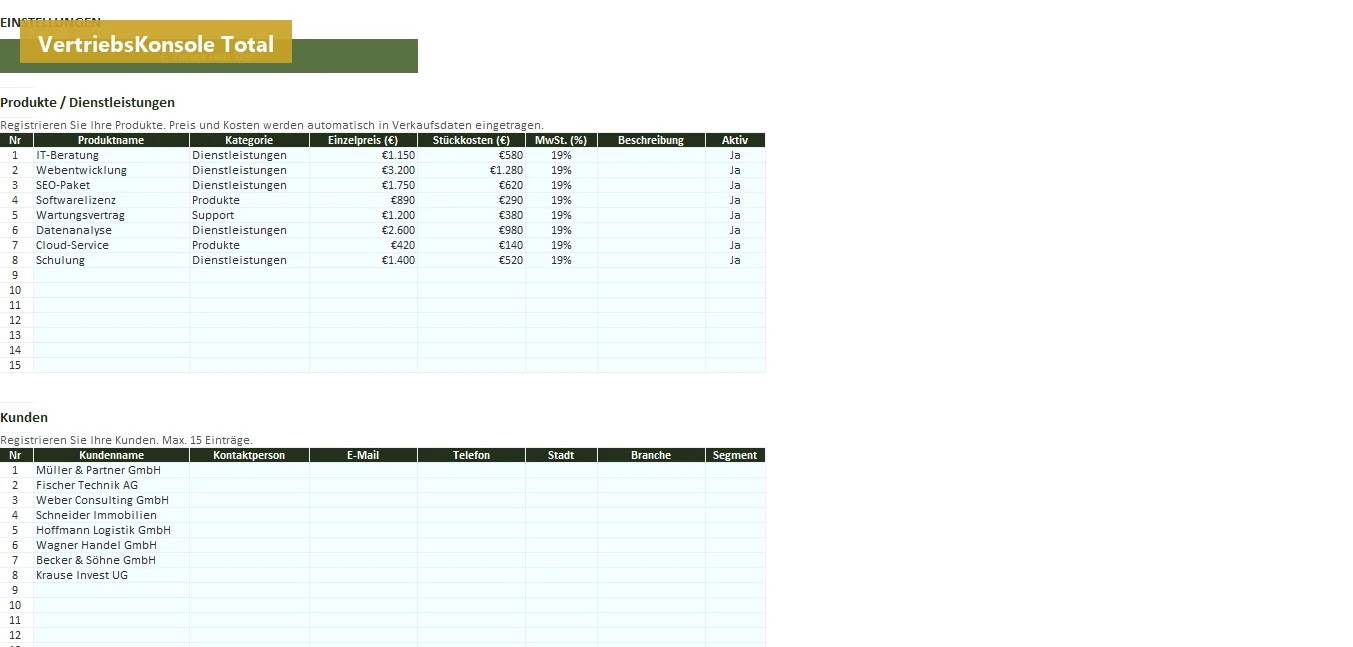
Task: Click the Branche column header
Action: (x=651, y=455)
